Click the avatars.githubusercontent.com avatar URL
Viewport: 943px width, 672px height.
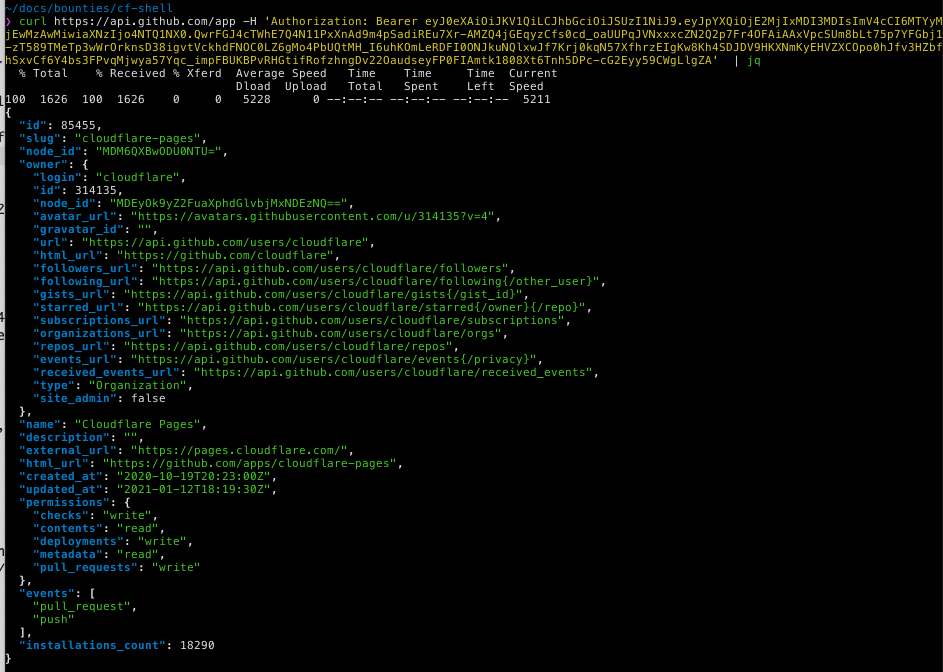[x=313, y=217]
